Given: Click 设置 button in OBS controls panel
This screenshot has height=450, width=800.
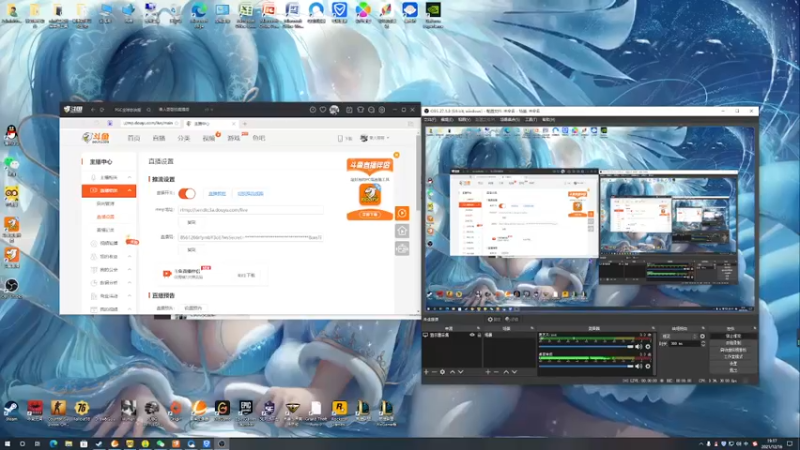Looking at the screenshot, I should click(x=733, y=363).
